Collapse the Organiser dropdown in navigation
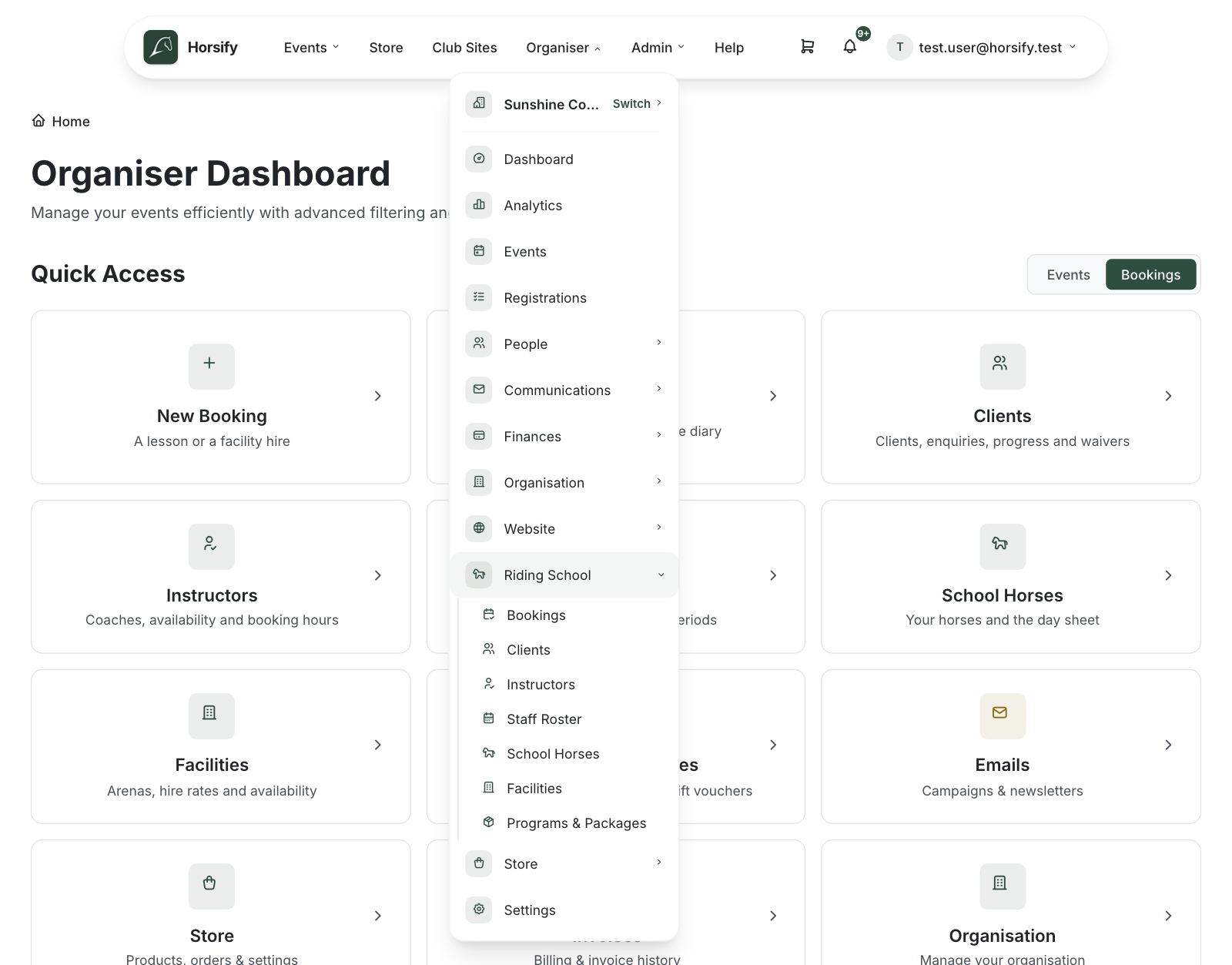 [x=563, y=48]
